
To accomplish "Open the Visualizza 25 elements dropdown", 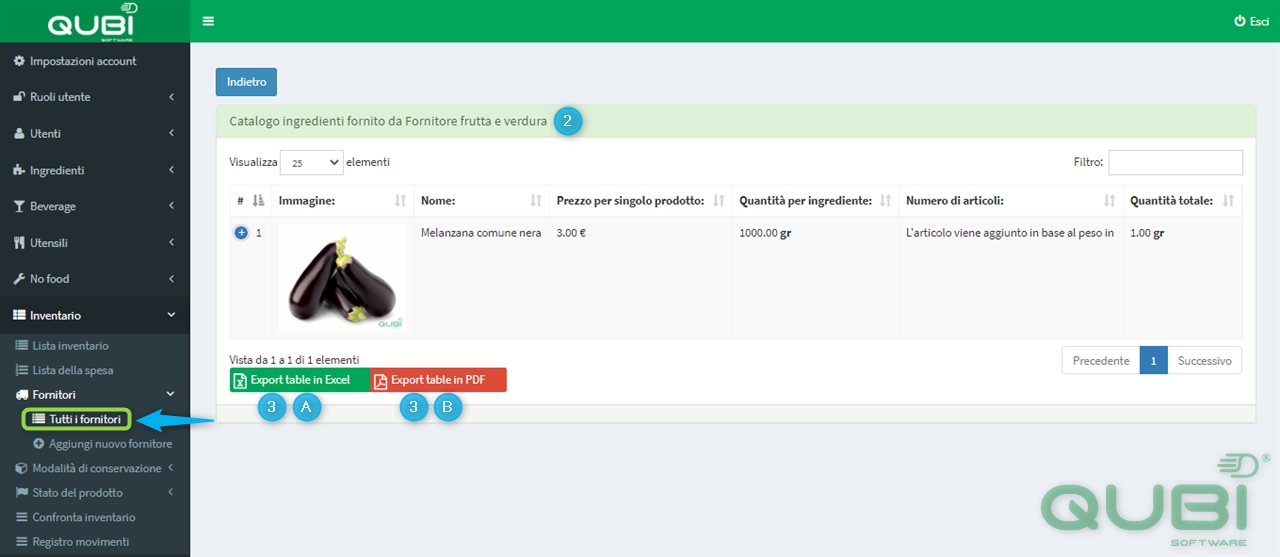I will (311, 162).
